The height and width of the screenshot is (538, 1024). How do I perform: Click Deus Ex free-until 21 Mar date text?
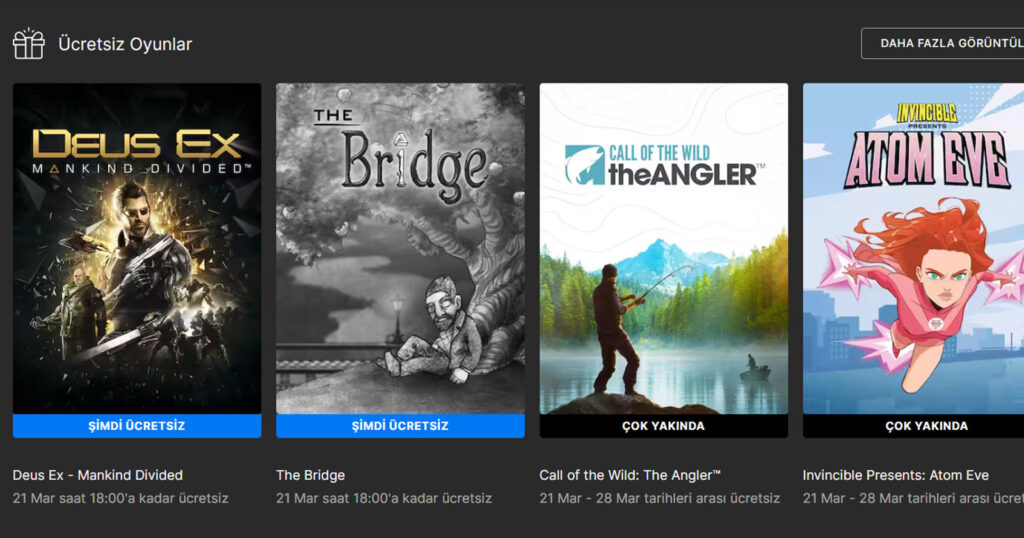pos(121,498)
